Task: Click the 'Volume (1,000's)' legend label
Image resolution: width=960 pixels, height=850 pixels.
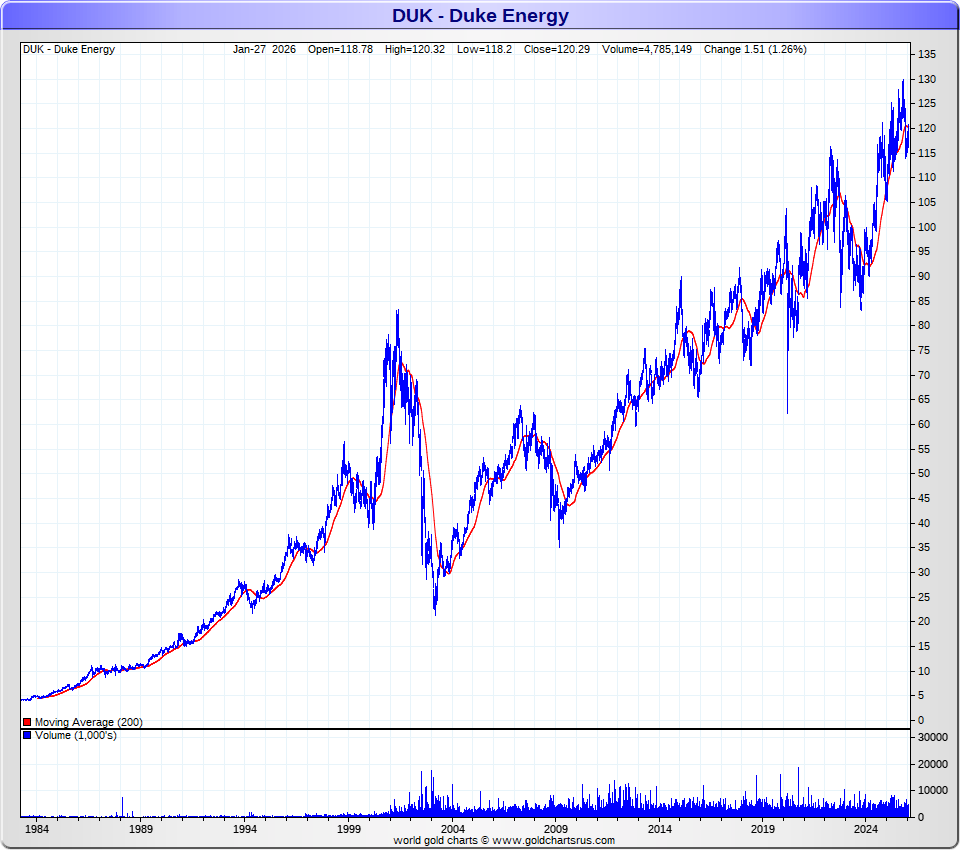Action: pyautogui.click(x=76, y=736)
